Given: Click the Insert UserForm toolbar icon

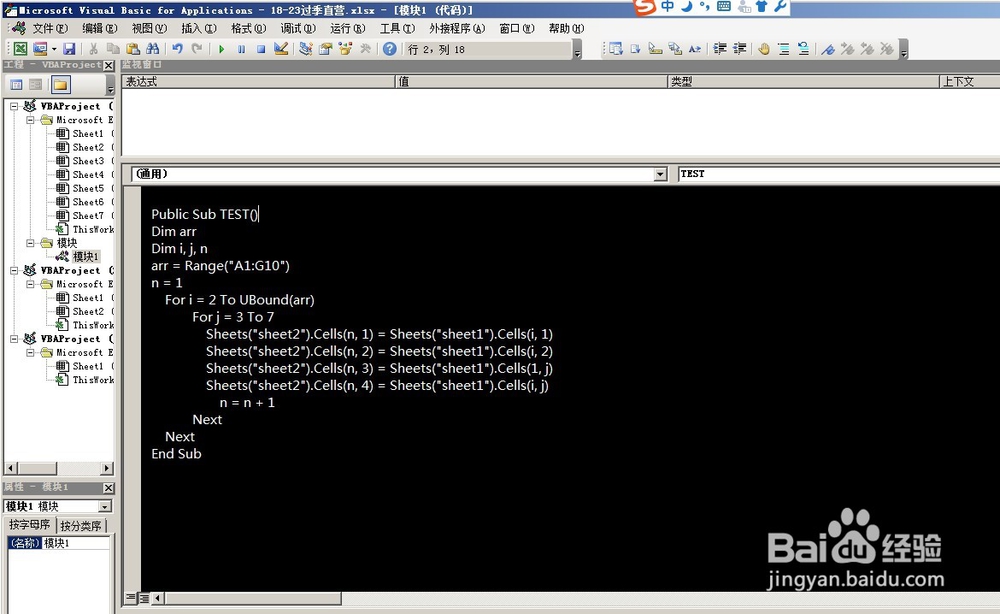Looking at the screenshot, I should click(40, 49).
